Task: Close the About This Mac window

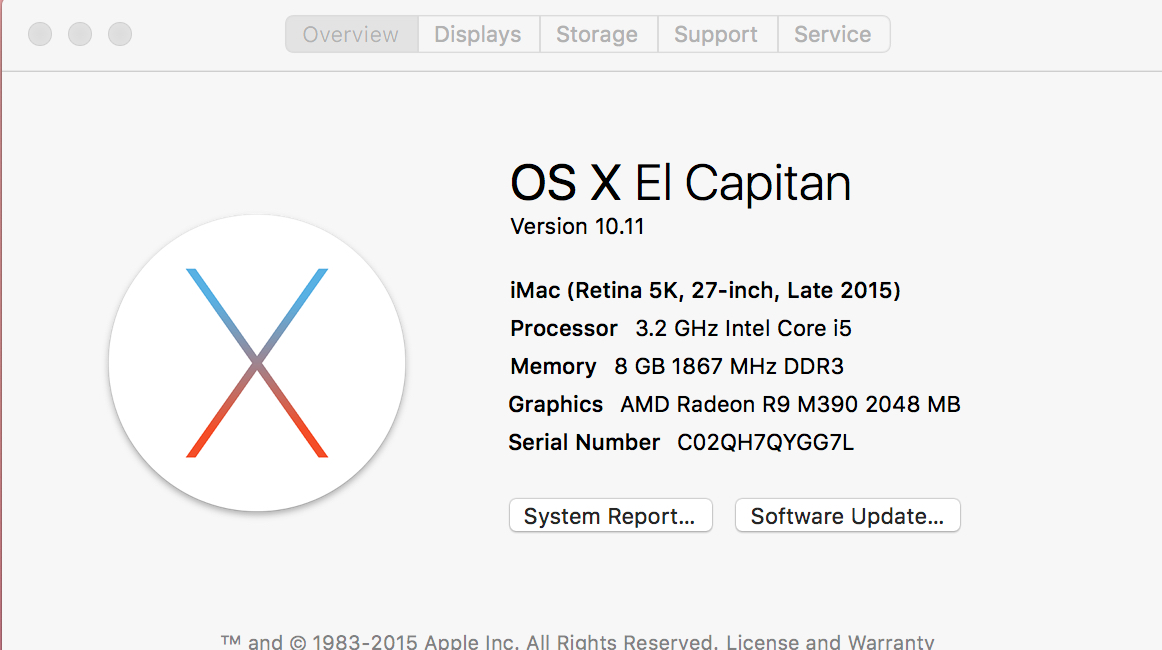Action: pos(40,34)
